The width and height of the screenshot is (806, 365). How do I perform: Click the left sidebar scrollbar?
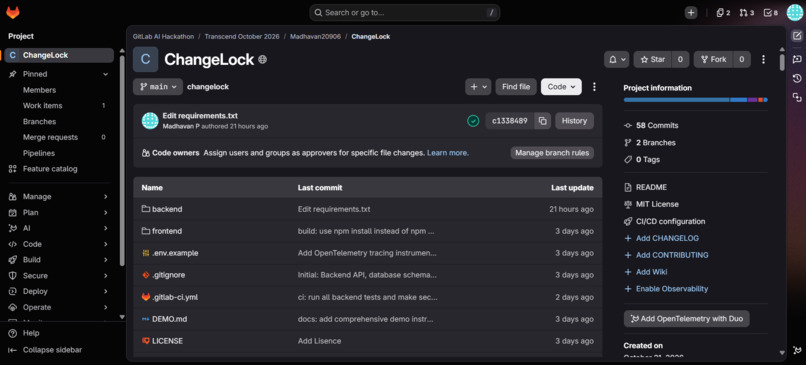point(122,159)
